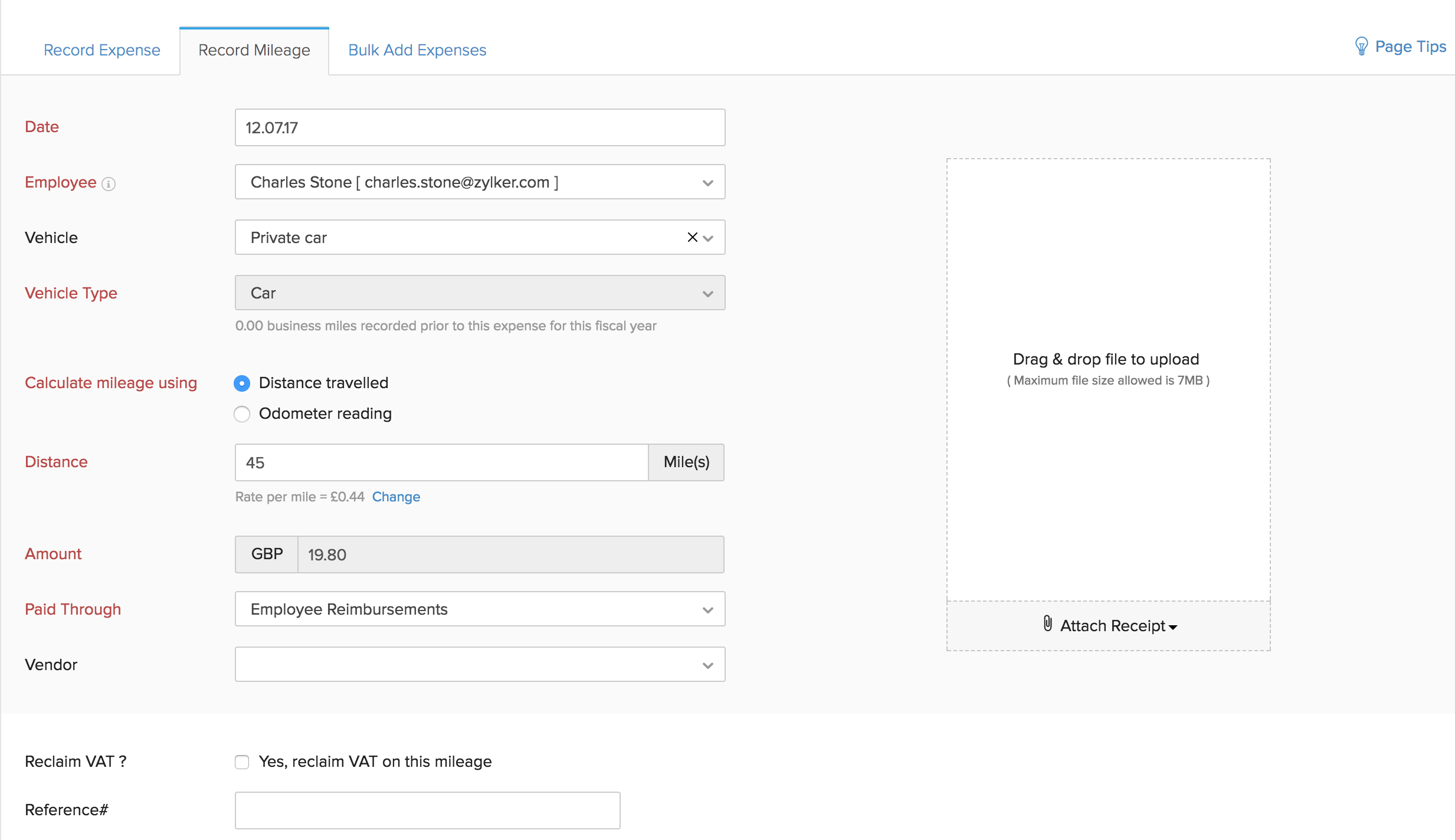
Task: Open the Vehicle Type dropdown
Action: pyautogui.click(x=707, y=293)
